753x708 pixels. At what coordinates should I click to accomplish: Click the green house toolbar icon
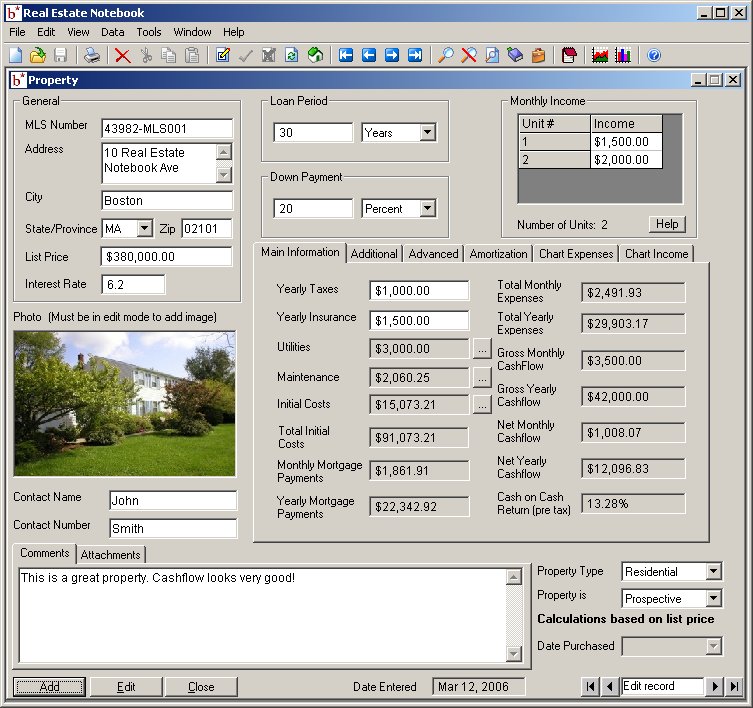click(x=315, y=56)
